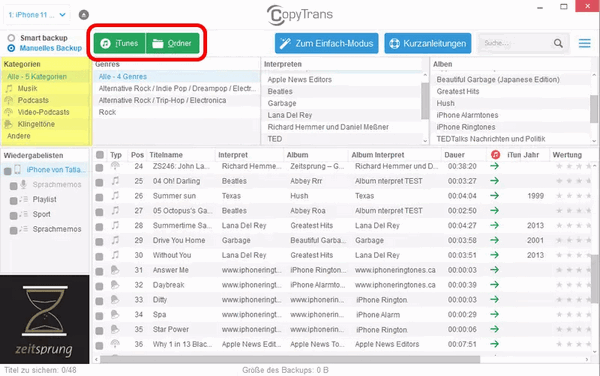Click the Alben list scrollbar
600x376 pixels.
click(x=593, y=109)
